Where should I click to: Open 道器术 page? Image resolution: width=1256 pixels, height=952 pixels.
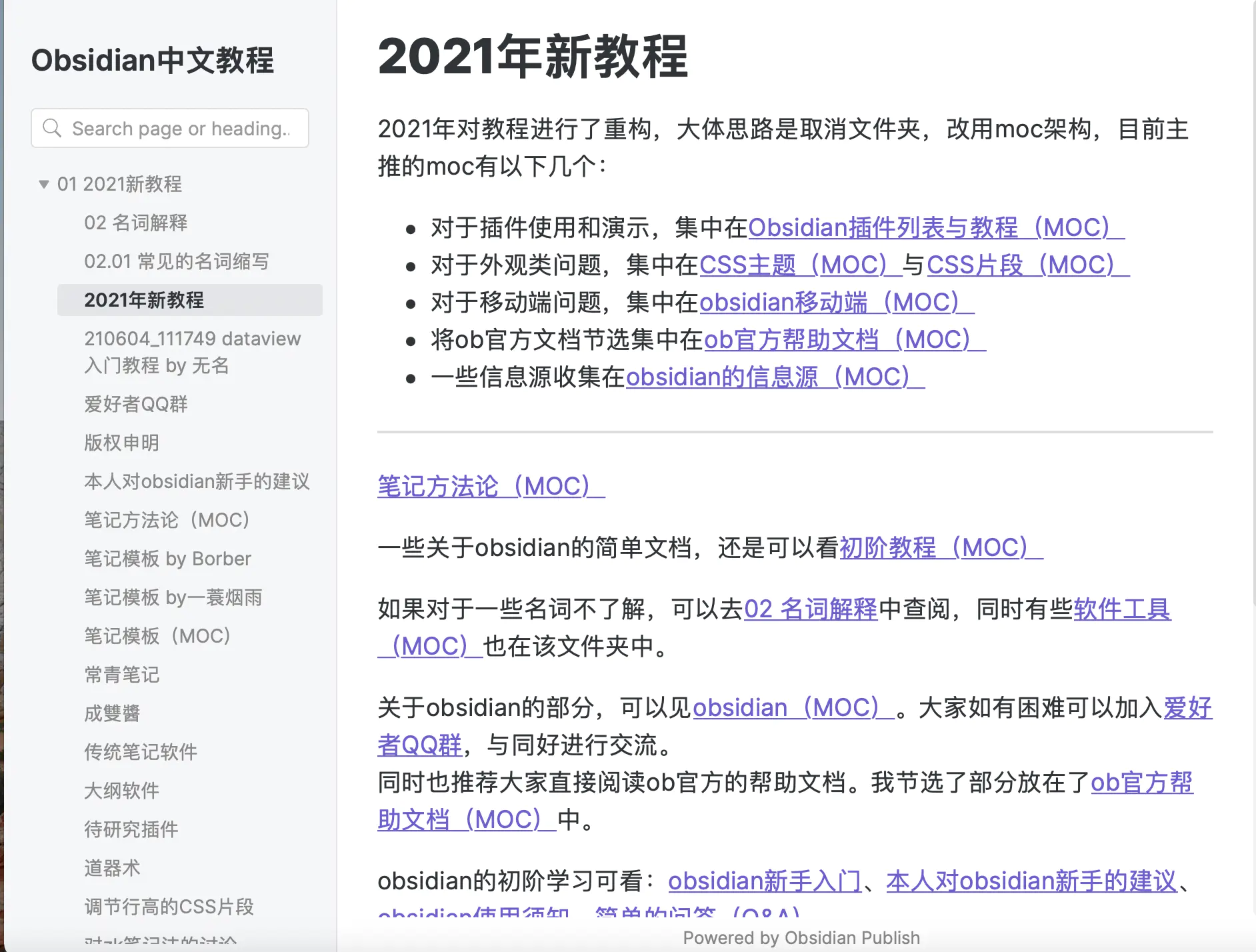click(112, 868)
